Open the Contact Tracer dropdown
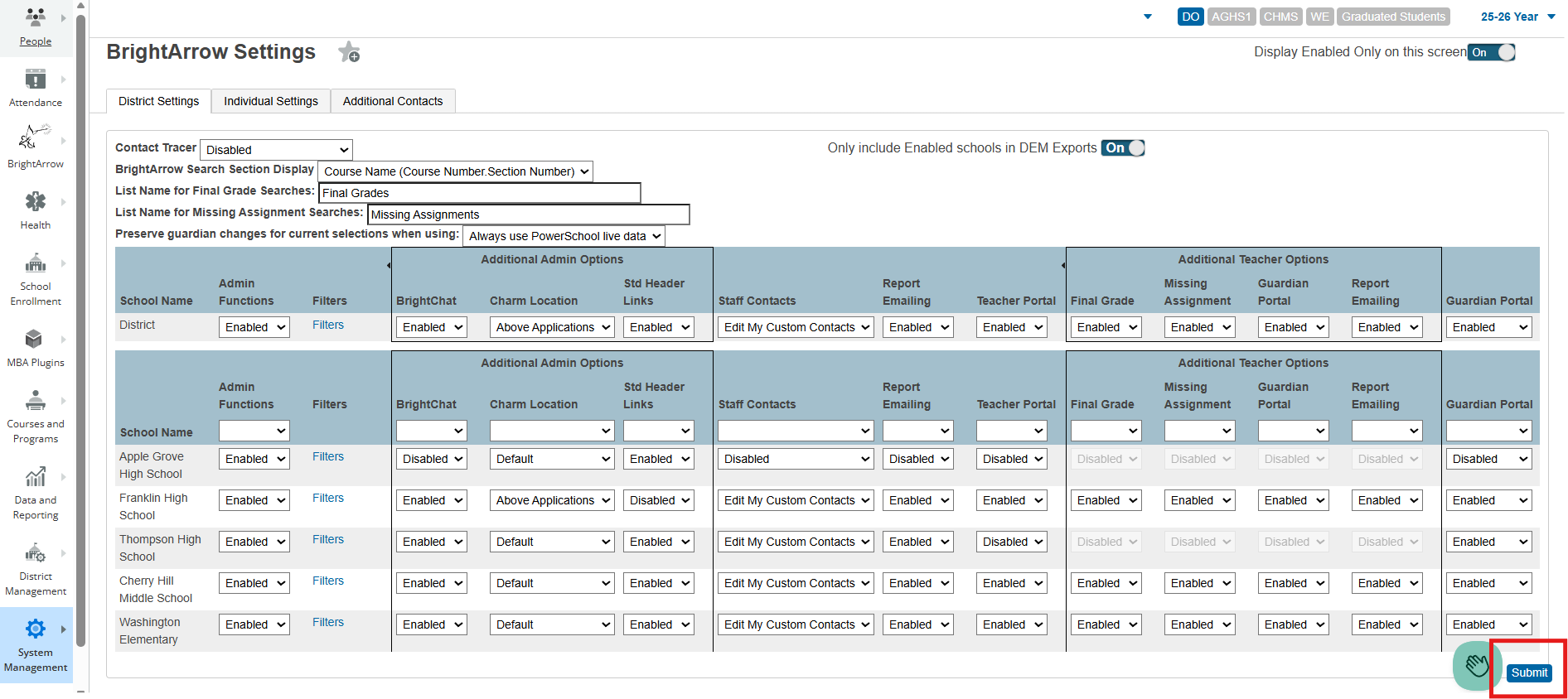 [276, 150]
